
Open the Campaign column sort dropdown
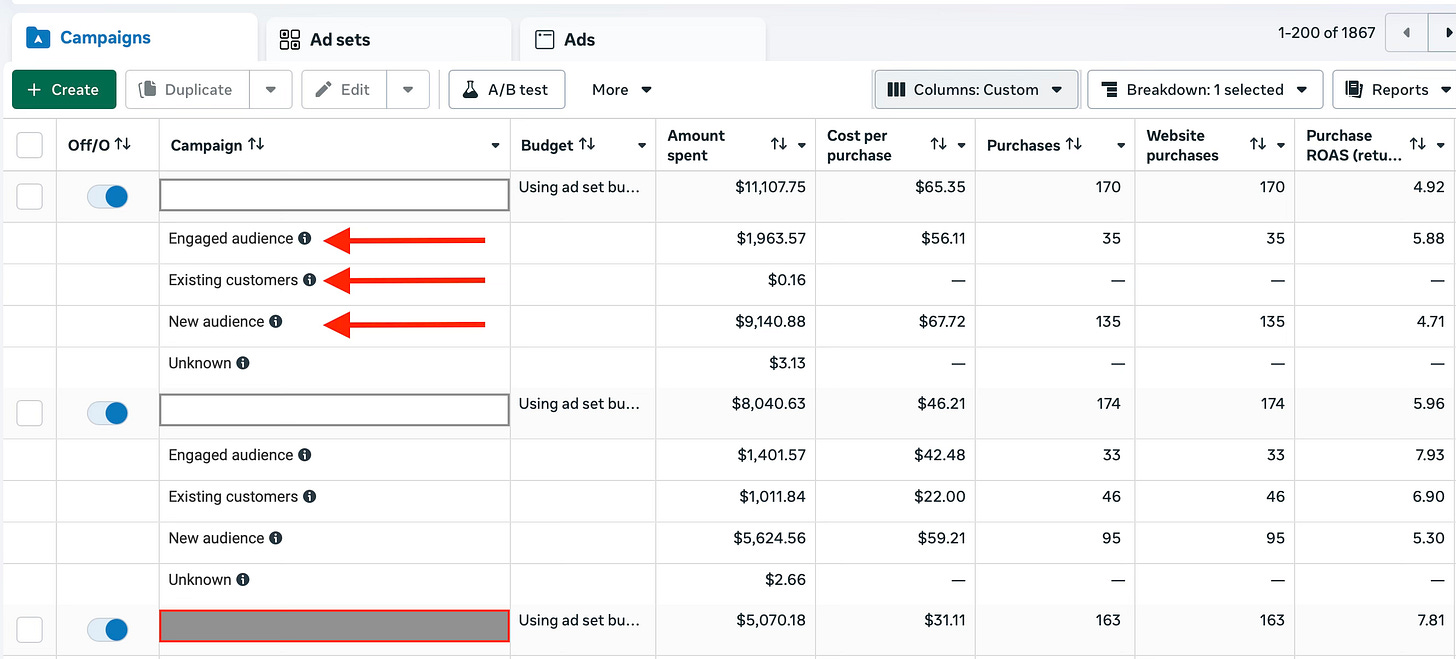[x=495, y=145]
